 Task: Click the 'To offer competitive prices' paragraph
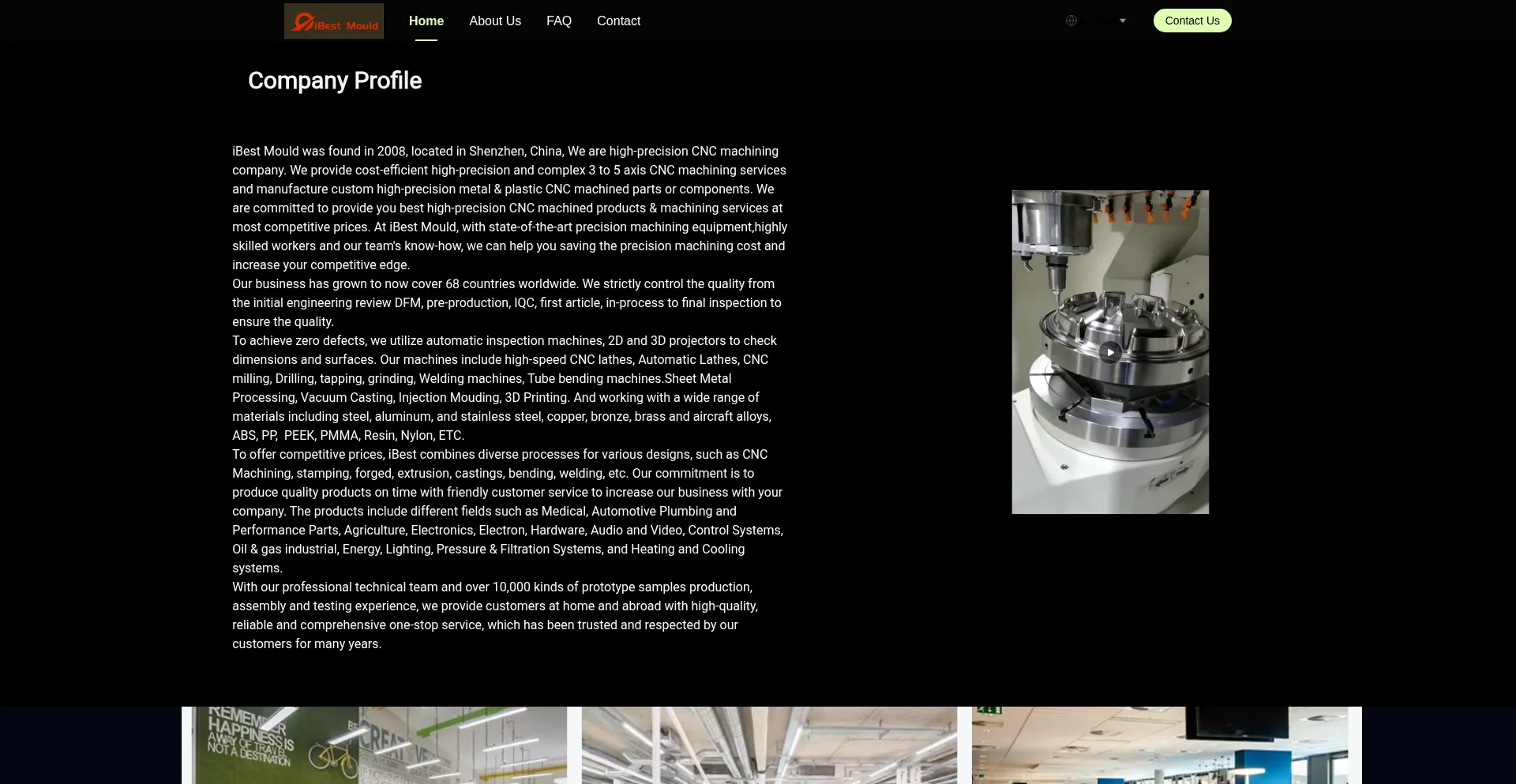click(507, 511)
